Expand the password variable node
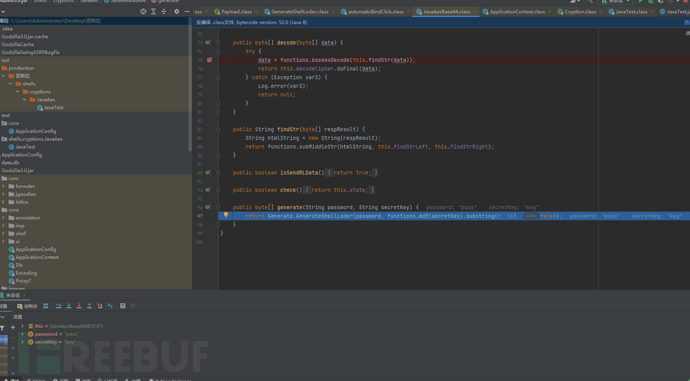This screenshot has width=690, height=381. 22,334
